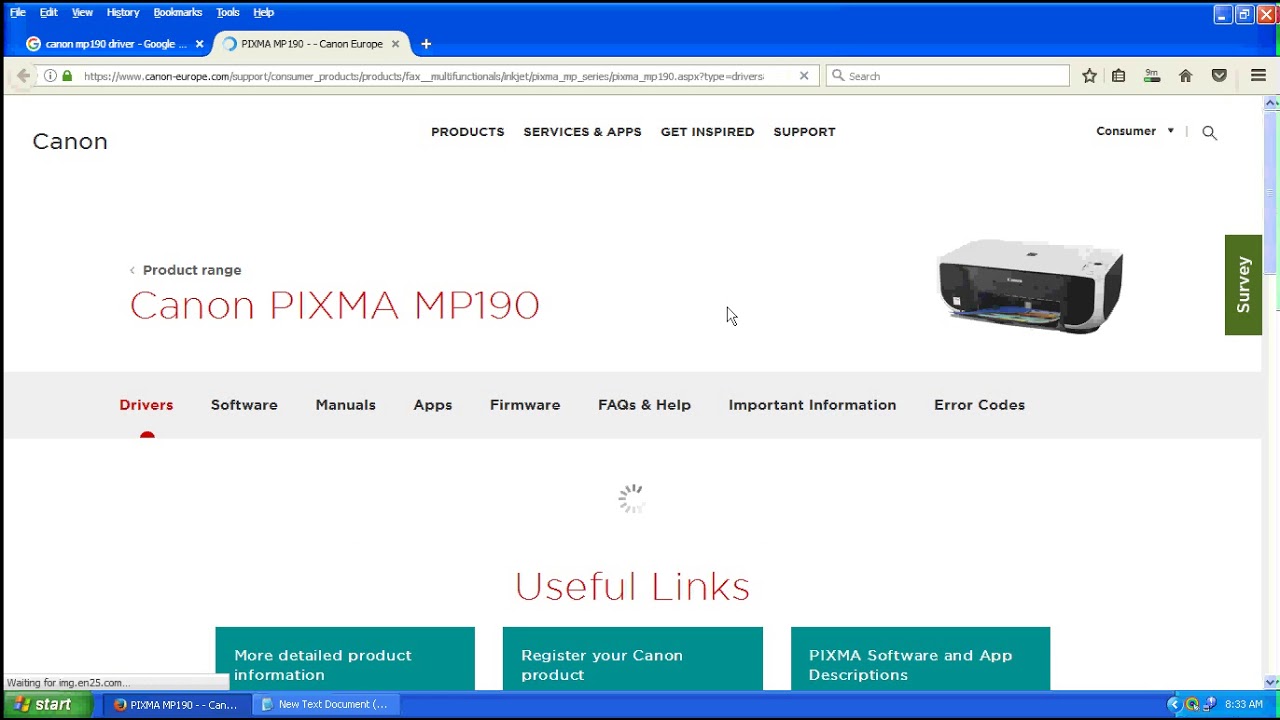Viewport: 1280px width, 720px height.
Task: Show bookmarks list icon in toolbar
Action: pos(1119,76)
